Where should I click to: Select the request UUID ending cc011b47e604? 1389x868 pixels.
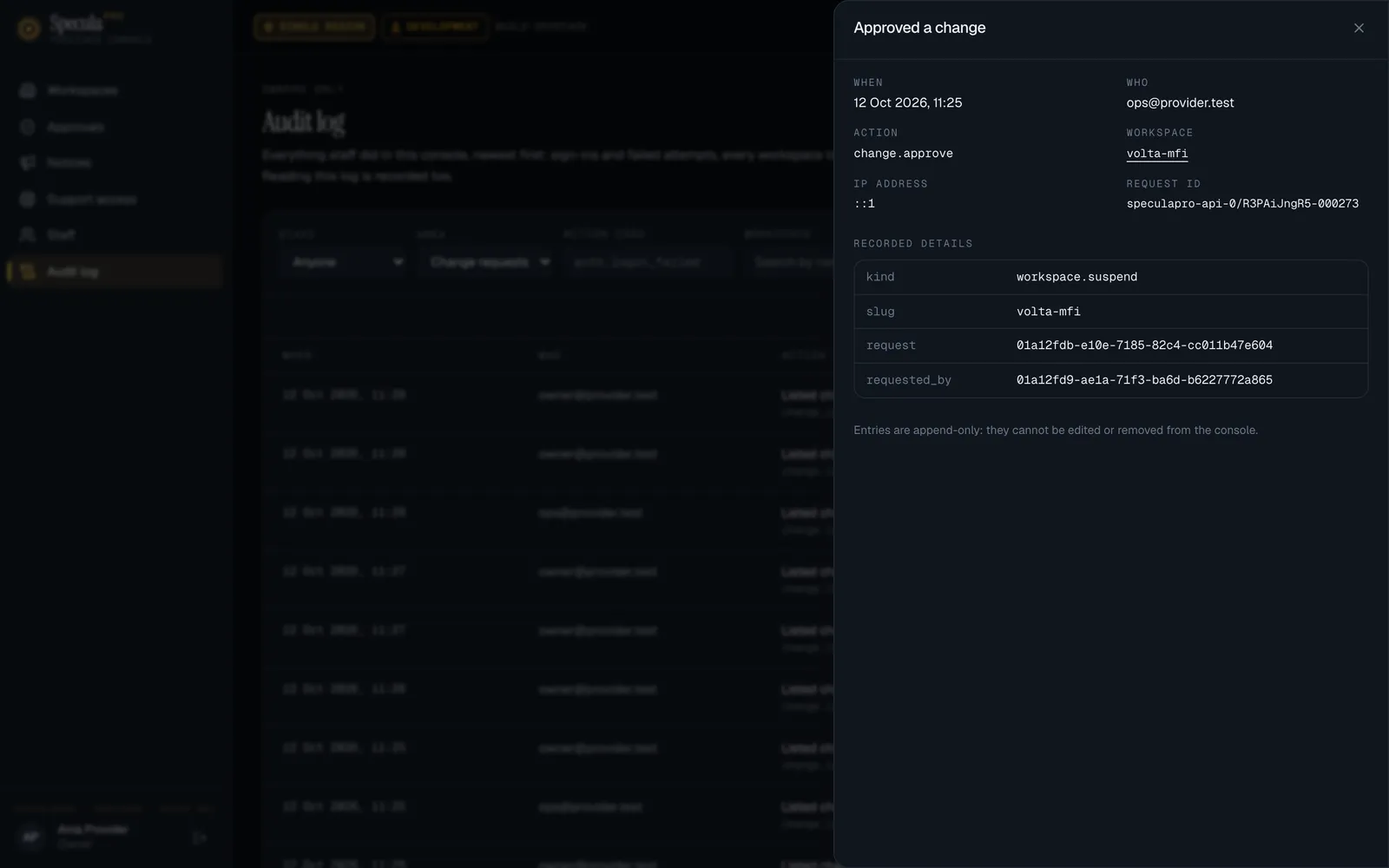[x=1144, y=345]
